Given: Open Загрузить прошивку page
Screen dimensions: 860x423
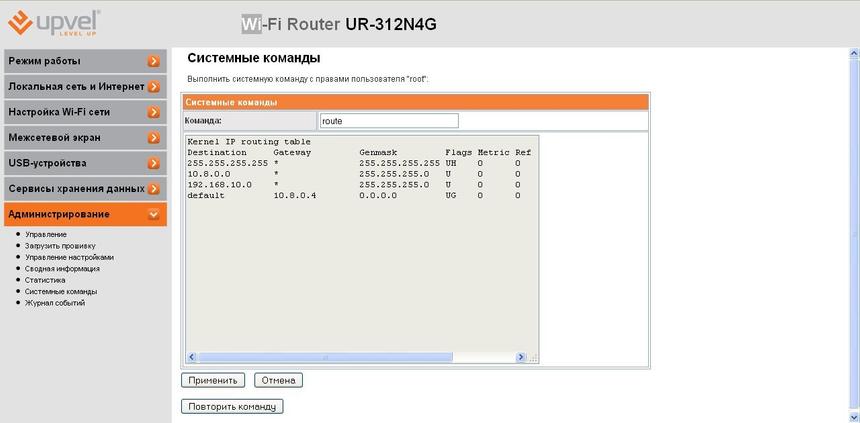Looking at the screenshot, I should [x=60, y=246].
